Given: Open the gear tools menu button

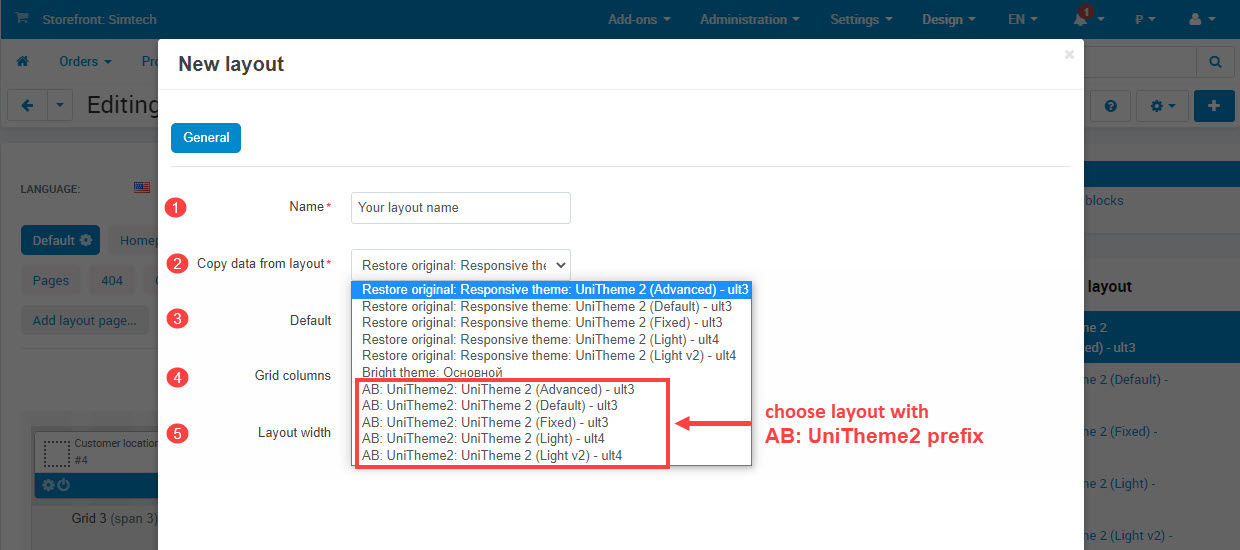Looking at the screenshot, I should pos(1162,106).
